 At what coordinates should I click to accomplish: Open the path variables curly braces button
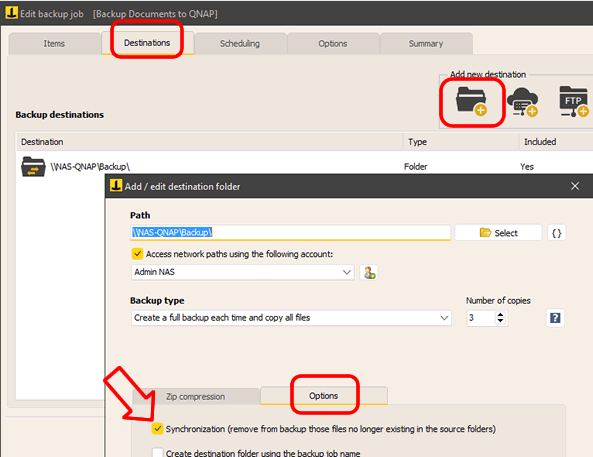556,233
